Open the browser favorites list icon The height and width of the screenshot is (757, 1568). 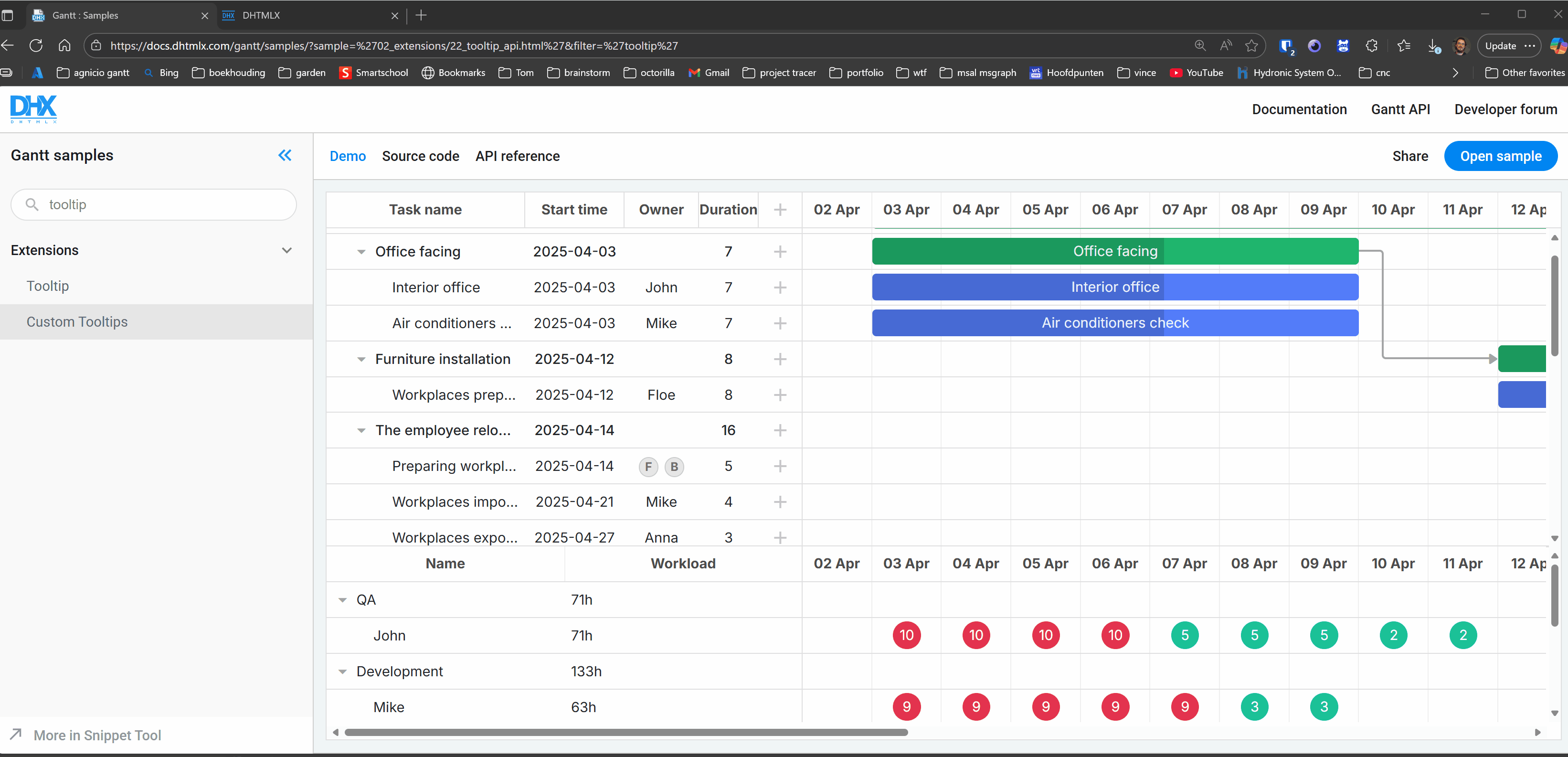tap(1404, 46)
